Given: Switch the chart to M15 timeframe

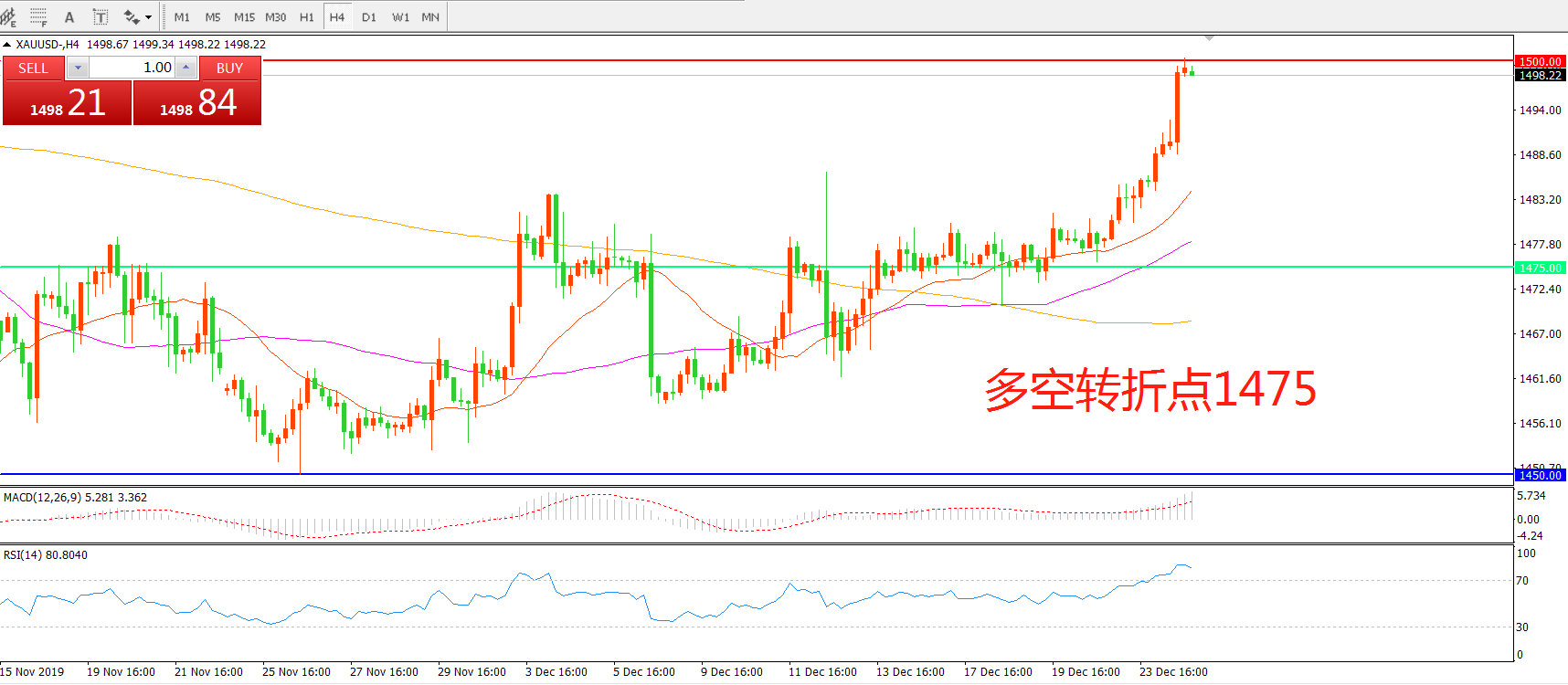Looking at the screenshot, I should (x=244, y=16).
